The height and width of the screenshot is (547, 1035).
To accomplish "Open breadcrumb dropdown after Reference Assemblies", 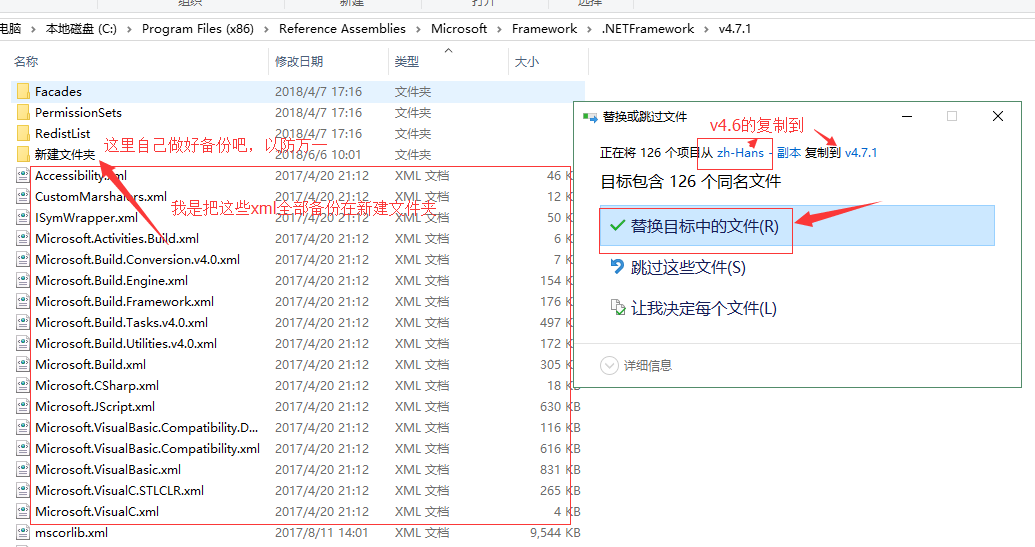I will click(x=418, y=29).
